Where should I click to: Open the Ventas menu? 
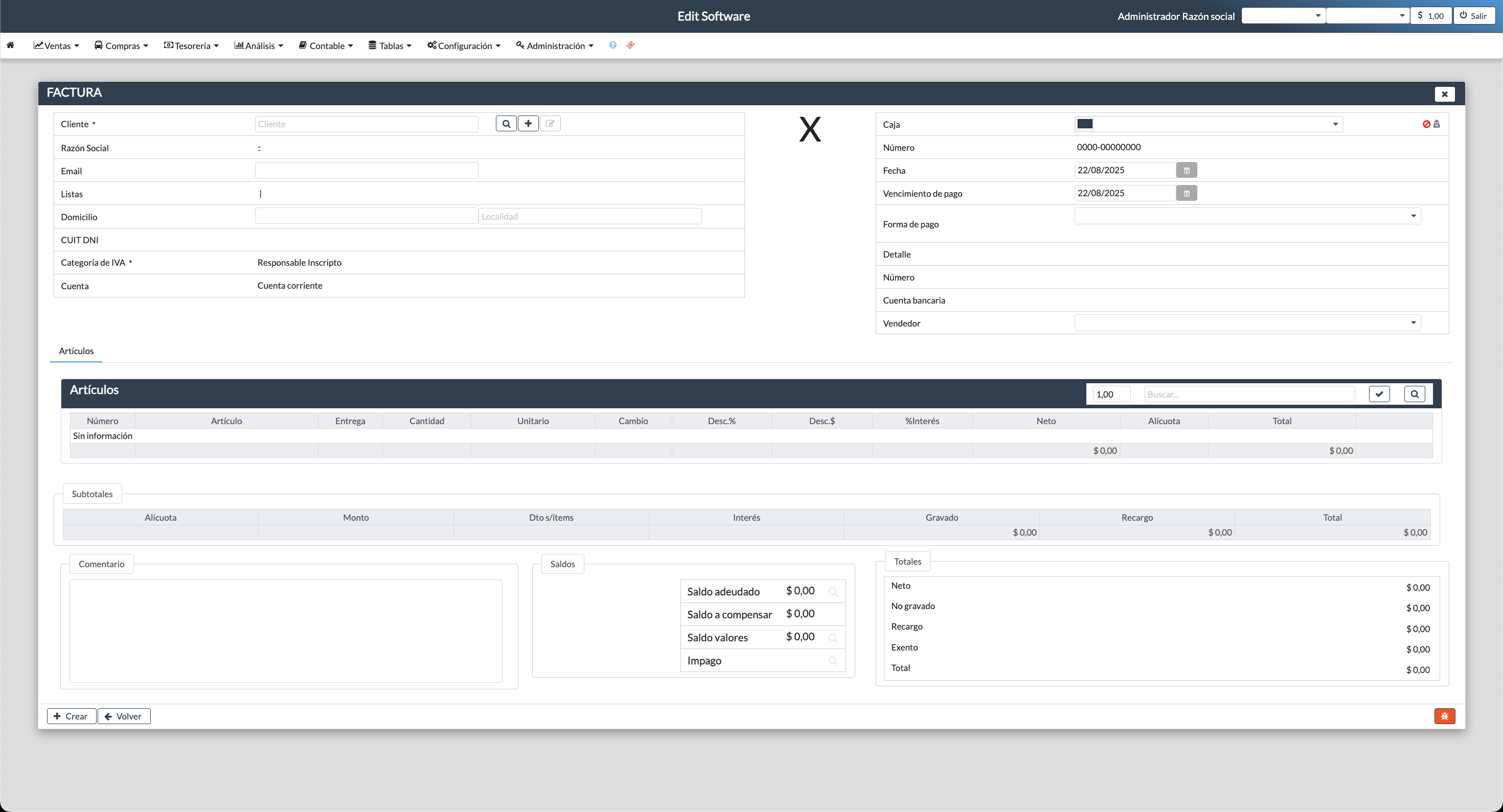pyautogui.click(x=56, y=45)
